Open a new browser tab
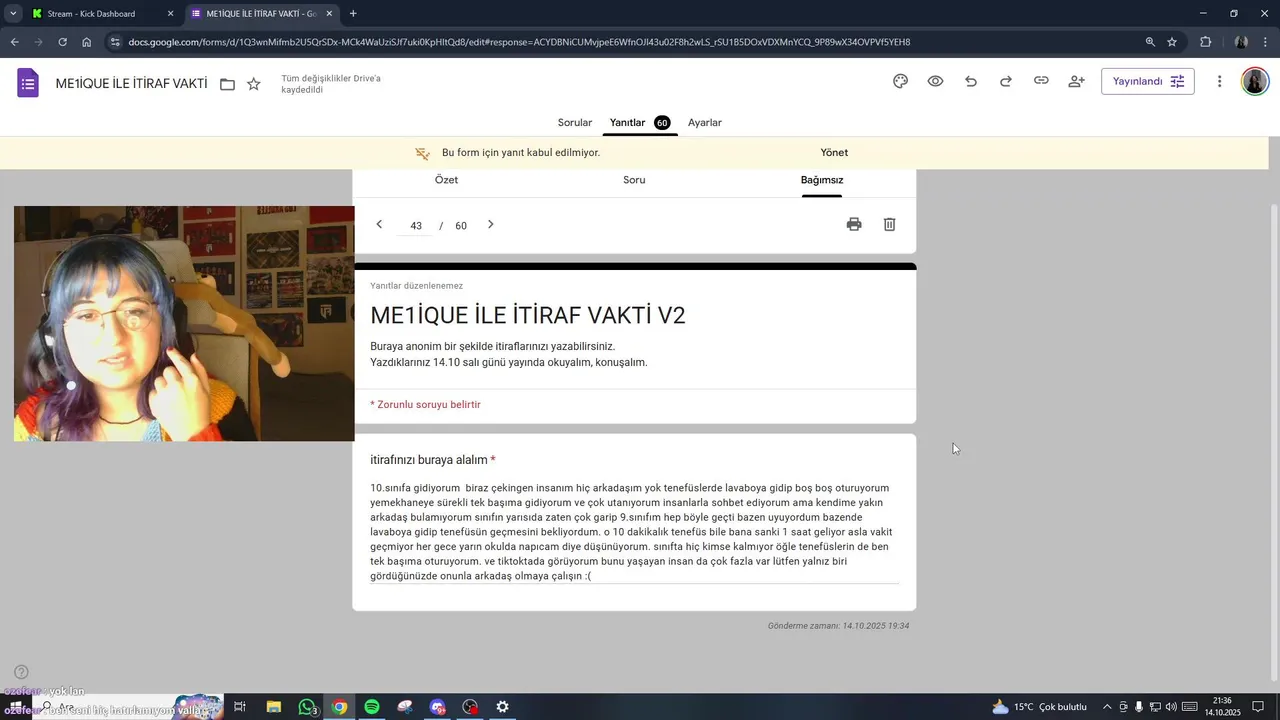 point(353,14)
